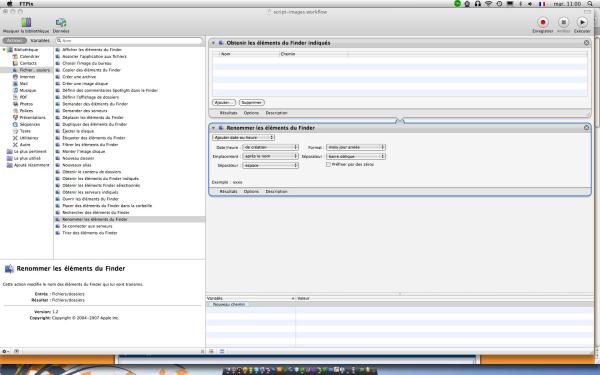Viewport: 600px width, 375px height.
Task: Select action Nouveau dossier
Action: tap(75, 158)
